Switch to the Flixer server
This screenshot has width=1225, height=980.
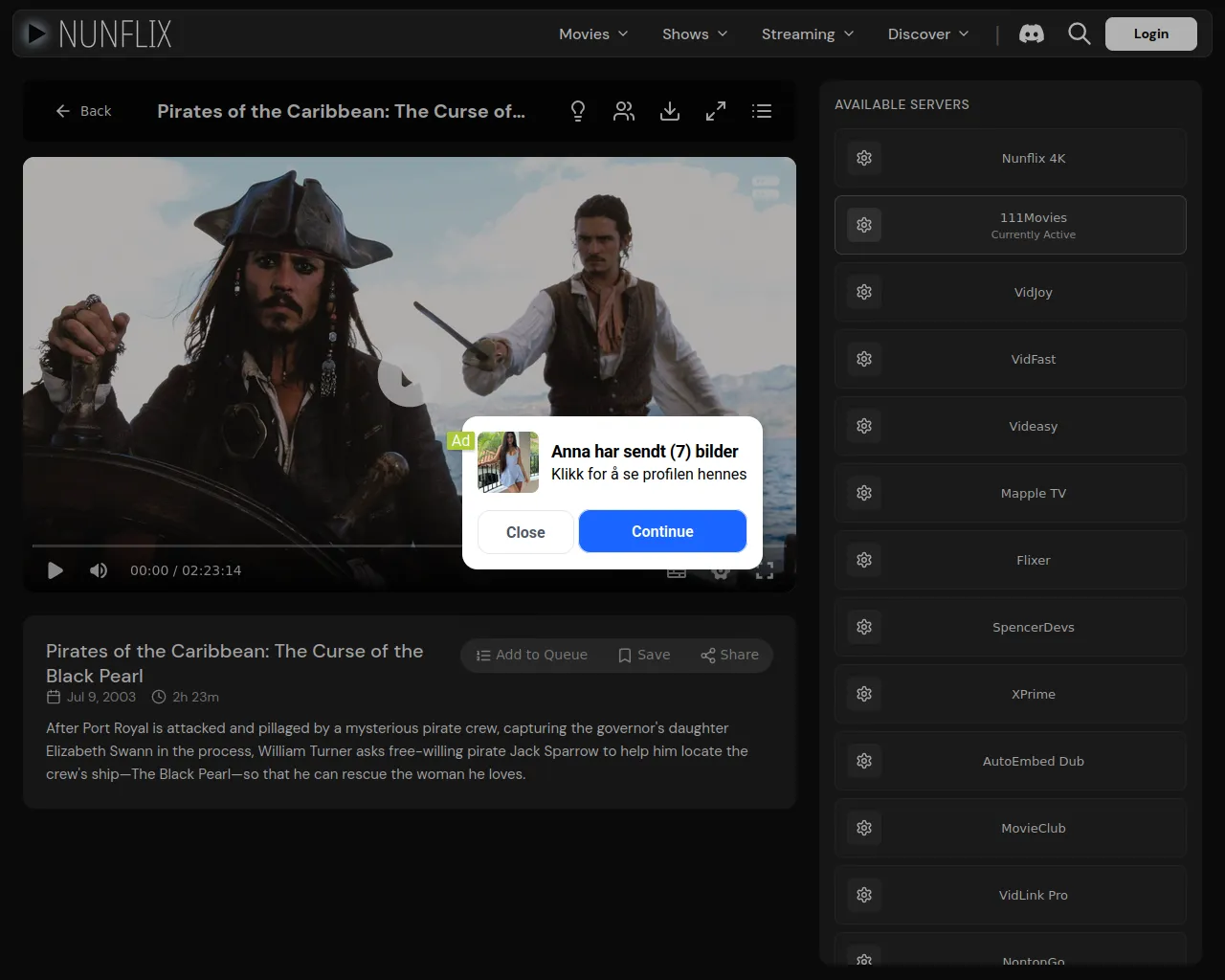tap(1011, 560)
